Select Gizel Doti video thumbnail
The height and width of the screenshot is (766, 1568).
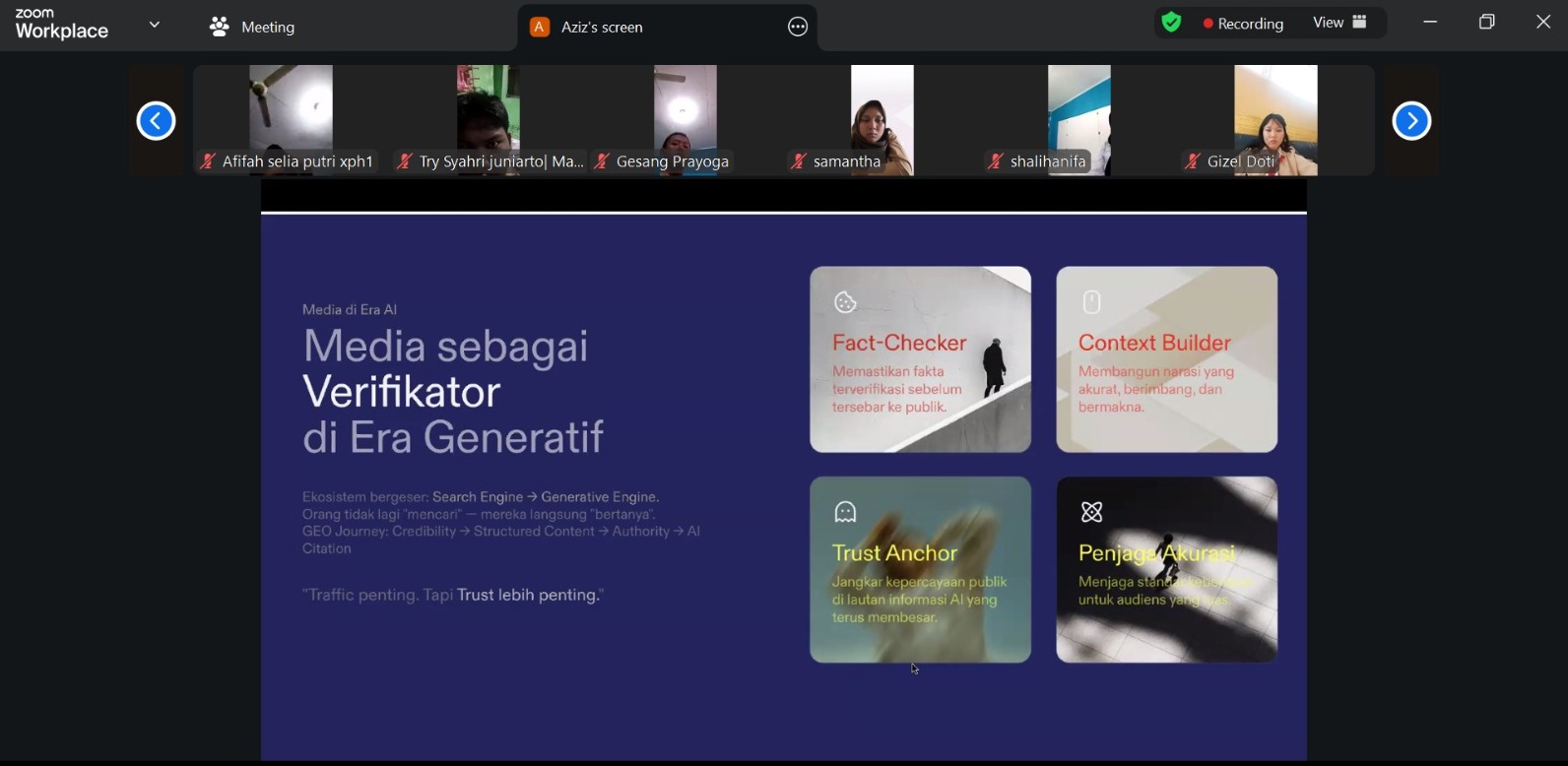(1276, 120)
